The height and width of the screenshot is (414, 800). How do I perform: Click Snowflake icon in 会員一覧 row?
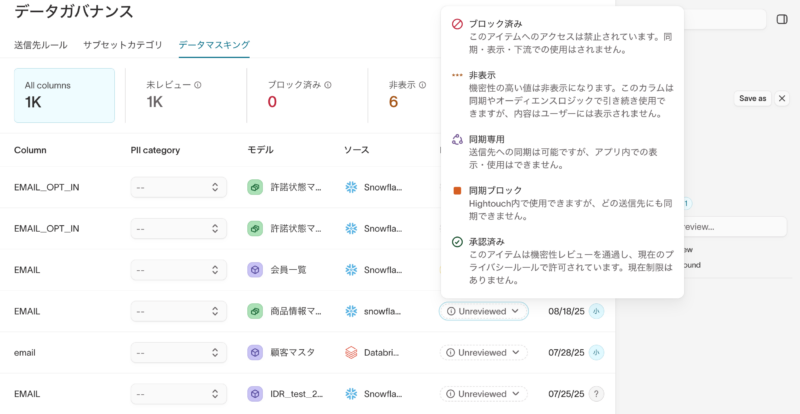tap(351, 270)
